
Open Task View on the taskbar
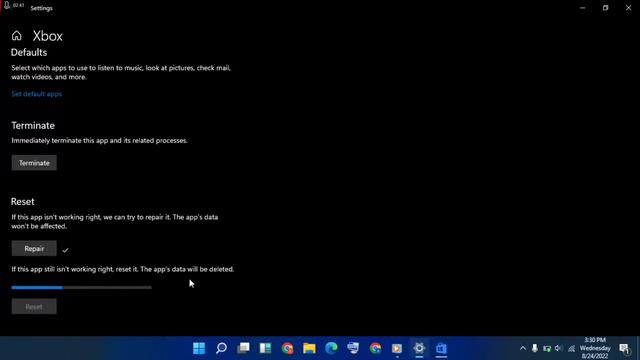click(243, 348)
